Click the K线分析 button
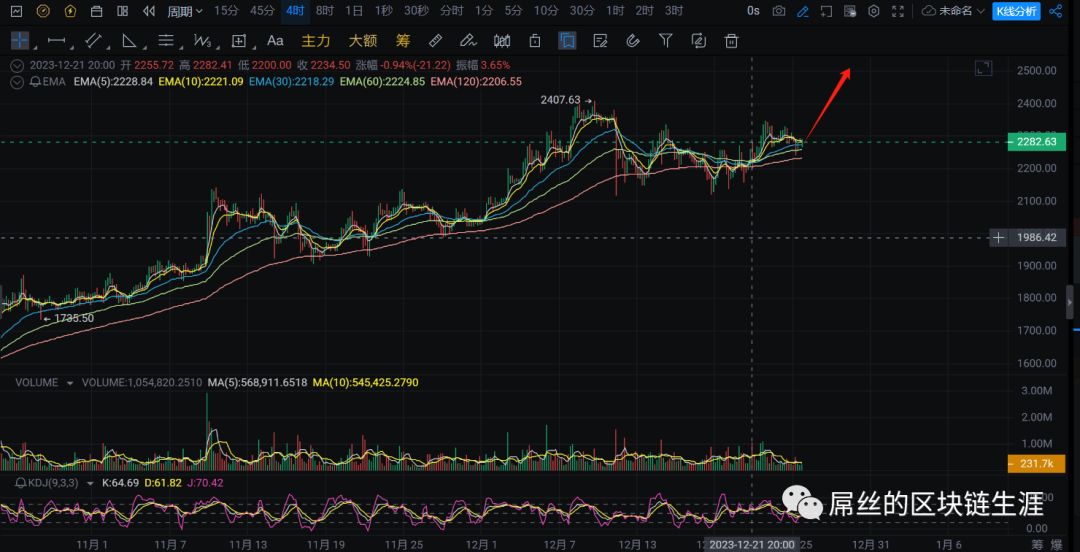This screenshot has width=1080, height=552. [x=1016, y=11]
